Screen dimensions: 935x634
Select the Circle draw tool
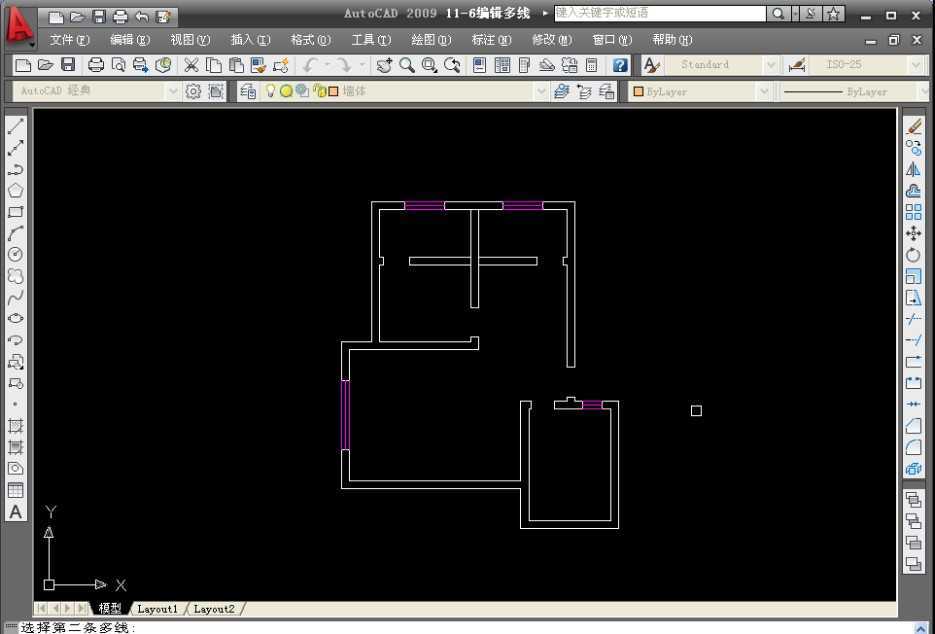[16, 255]
